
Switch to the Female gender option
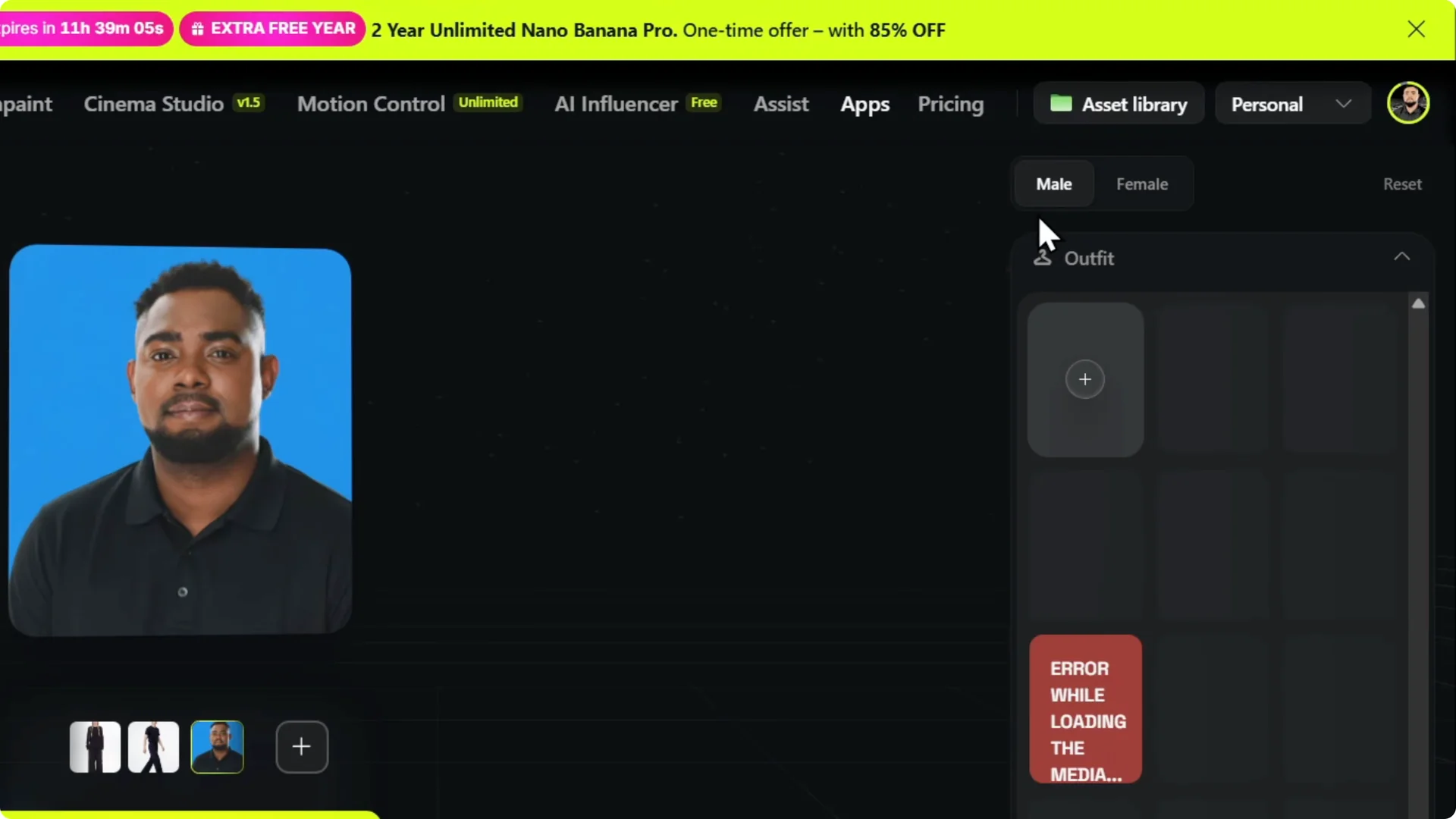1142,184
